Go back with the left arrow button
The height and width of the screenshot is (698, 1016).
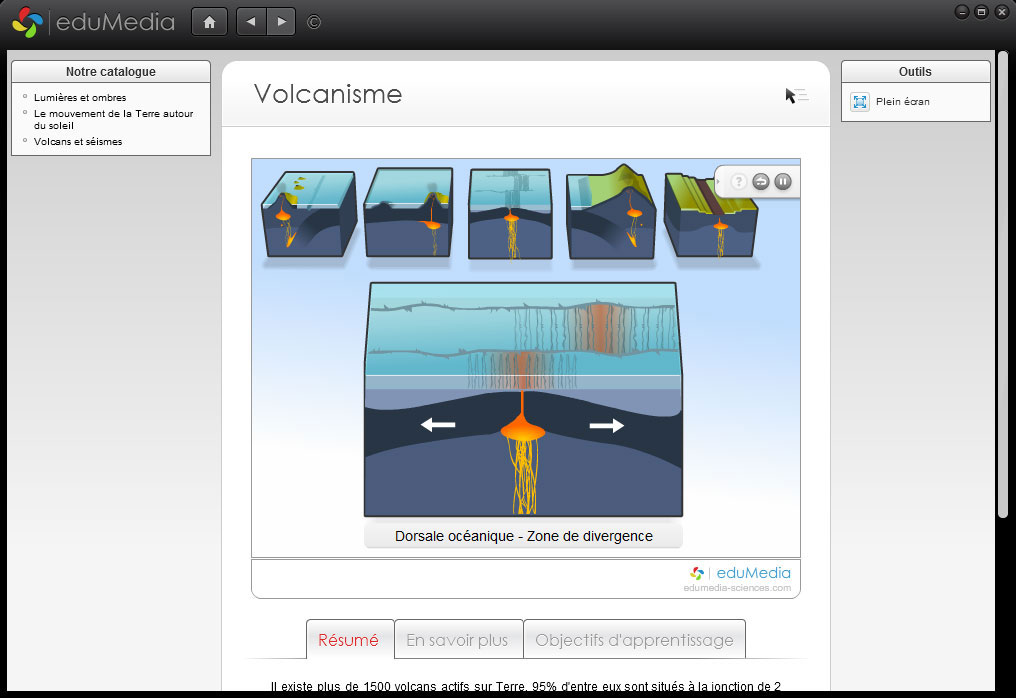(x=251, y=21)
